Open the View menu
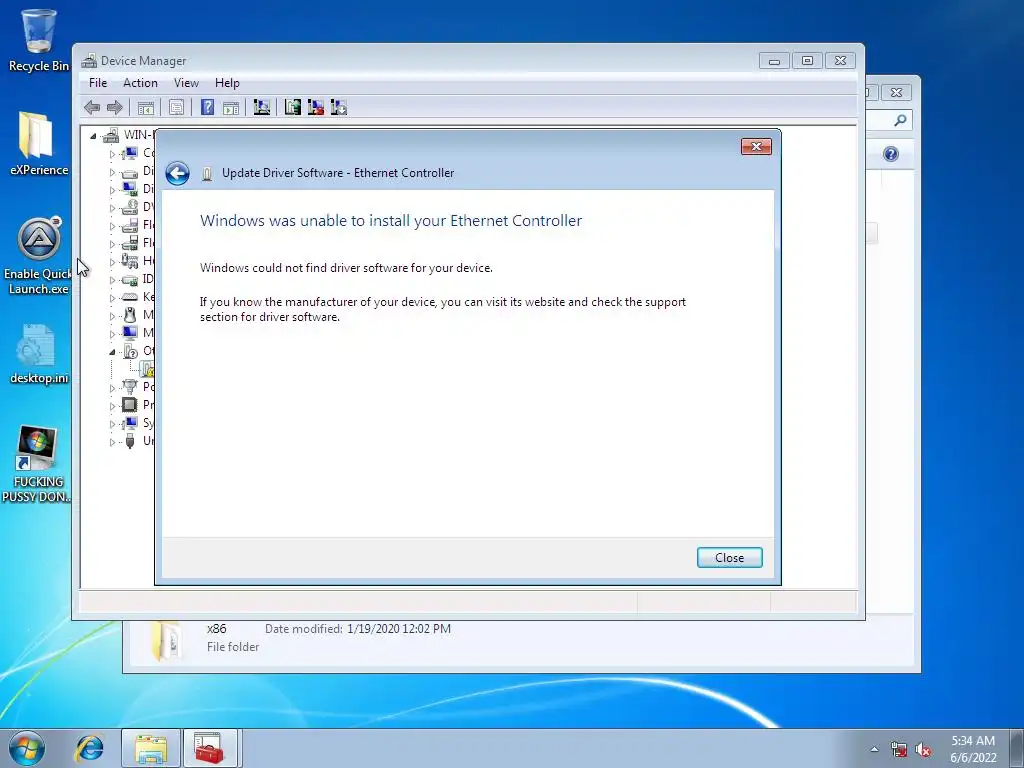Screen dimensions: 1024x768 click(x=186, y=83)
